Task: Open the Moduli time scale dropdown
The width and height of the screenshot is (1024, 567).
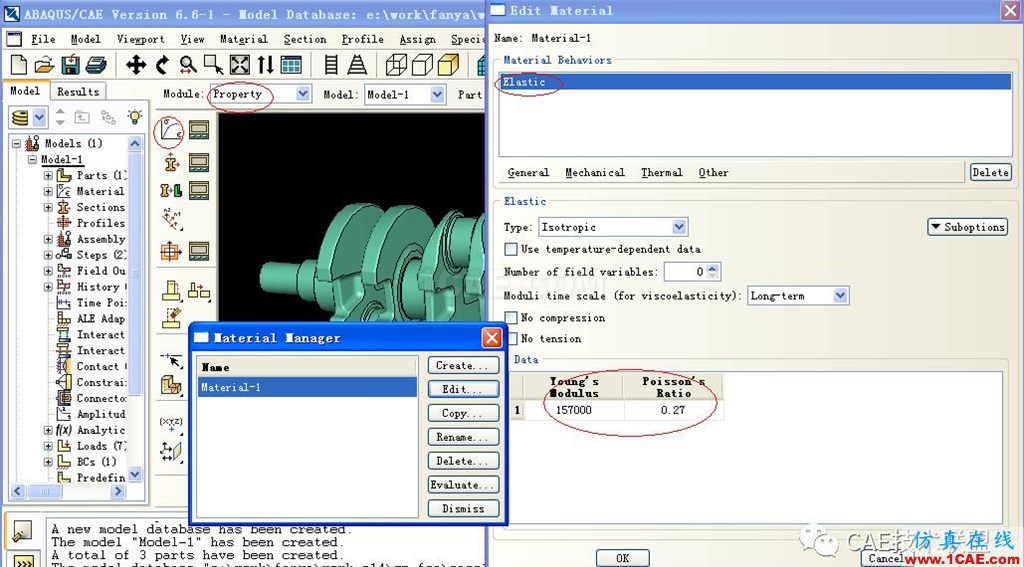Action: (840, 296)
